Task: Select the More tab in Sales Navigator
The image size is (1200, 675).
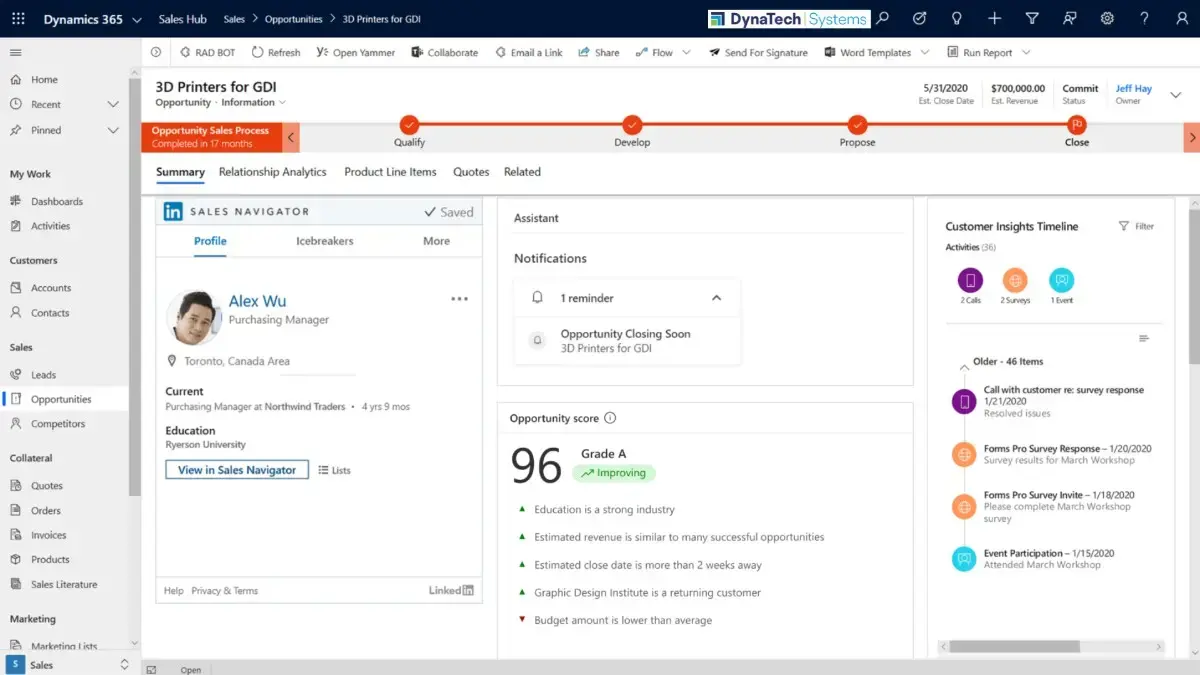Action: 436,241
